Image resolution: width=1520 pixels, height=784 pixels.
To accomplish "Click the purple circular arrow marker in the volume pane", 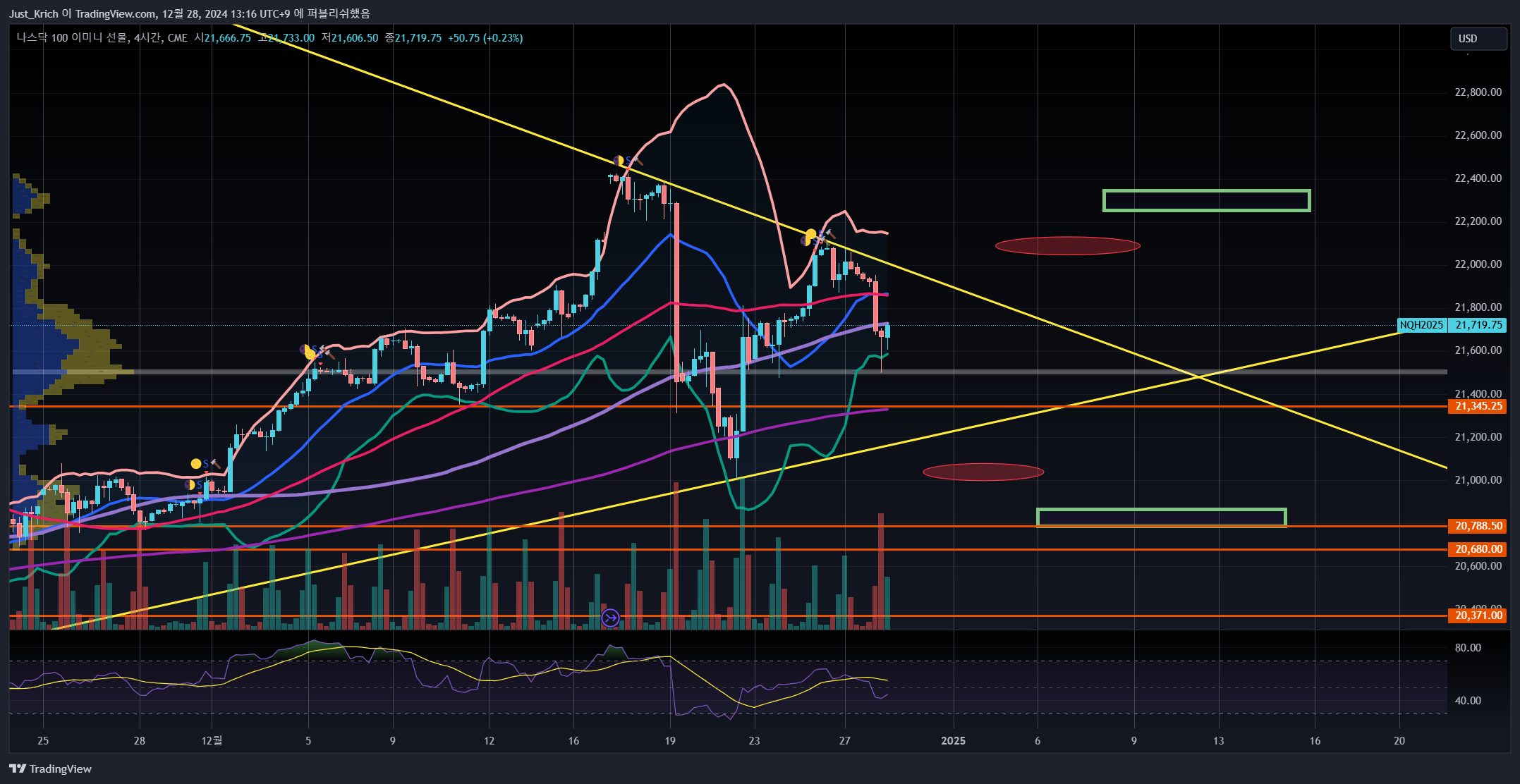I will pos(610,618).
